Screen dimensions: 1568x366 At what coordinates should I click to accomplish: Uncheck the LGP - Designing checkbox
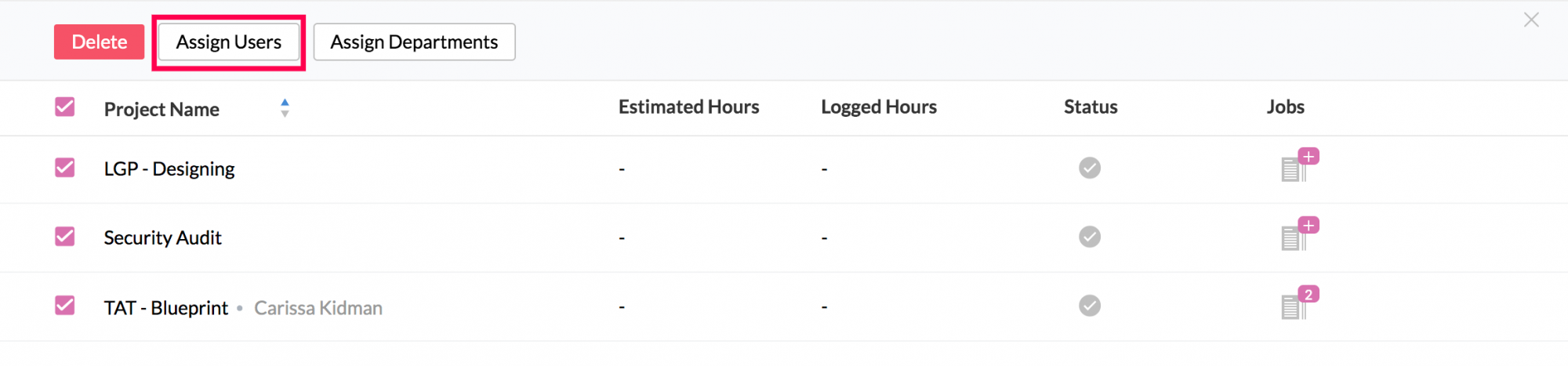pos(65,168)
